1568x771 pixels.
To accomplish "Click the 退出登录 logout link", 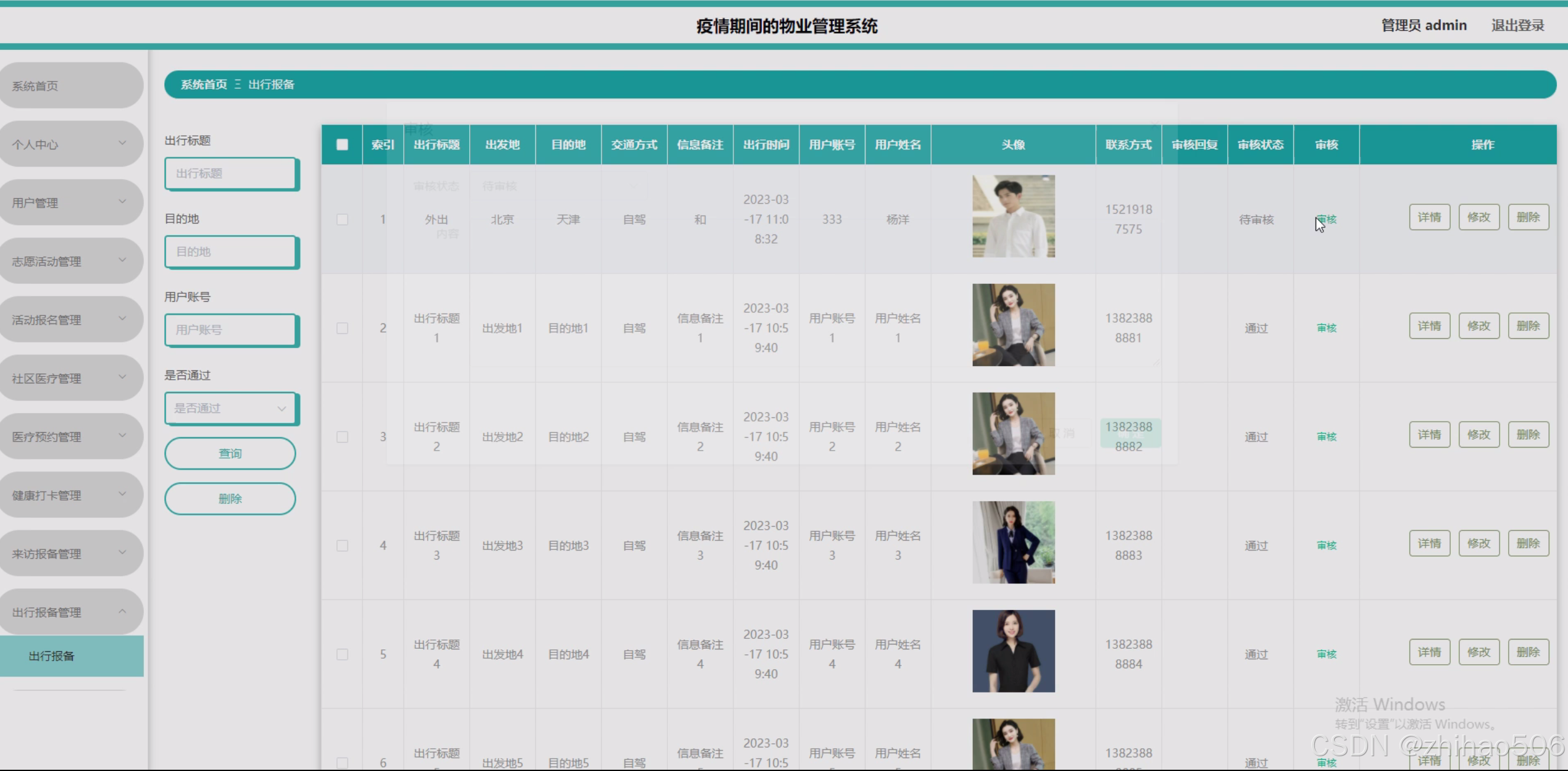I will pyautogui.click(x=1517, y=25).
